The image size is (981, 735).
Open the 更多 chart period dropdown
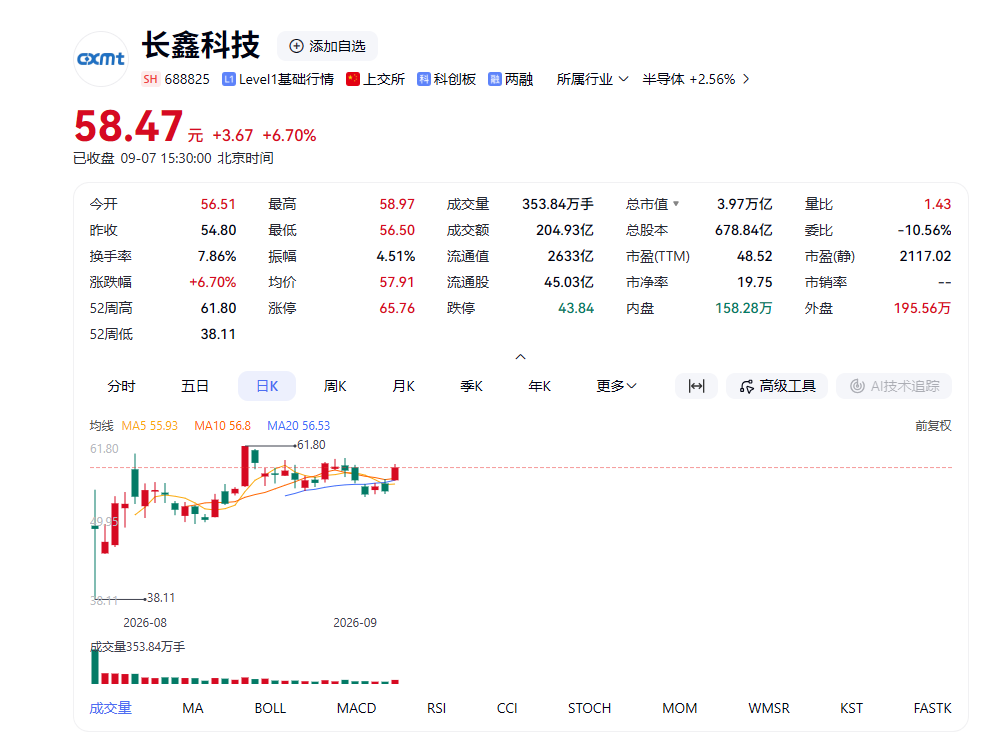pos(616,386)
